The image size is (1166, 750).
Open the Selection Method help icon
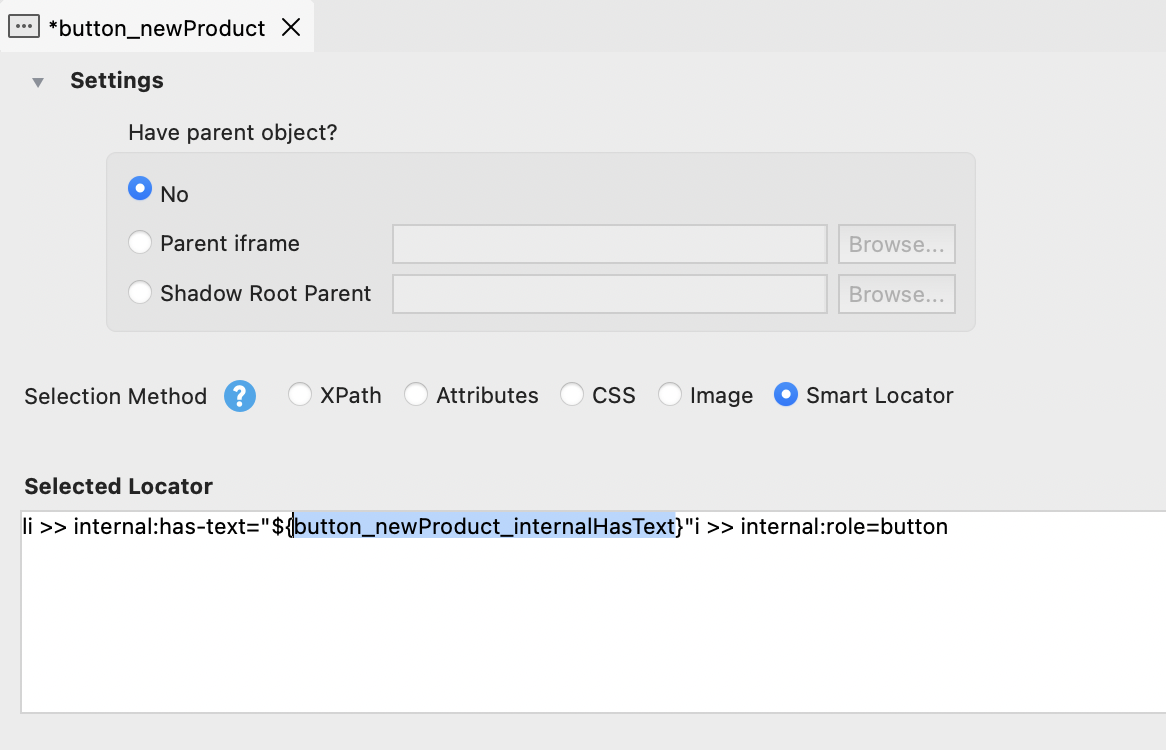pyautogui.click(x=240, y=396)
